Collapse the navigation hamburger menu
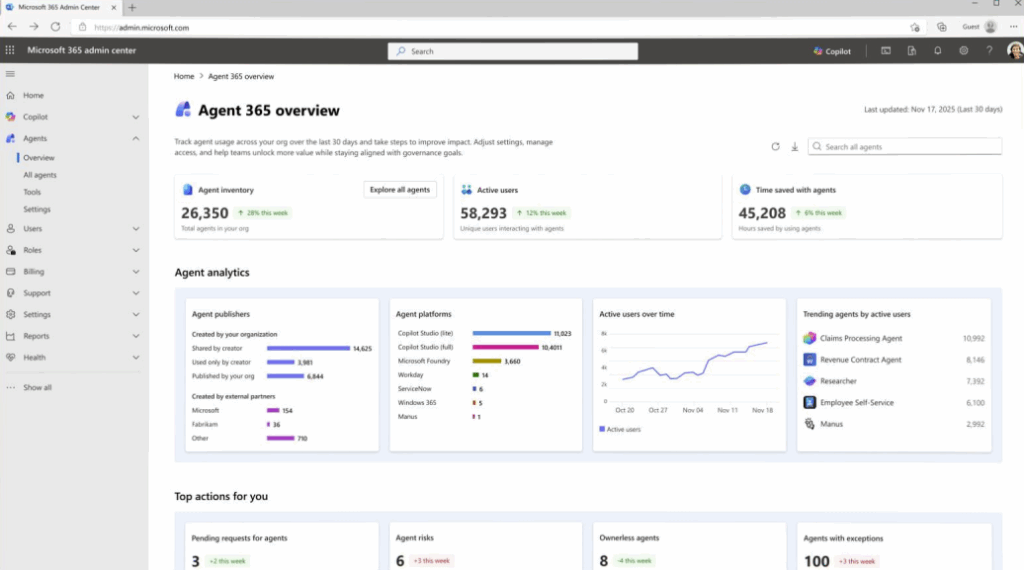 tap(11, 74)
